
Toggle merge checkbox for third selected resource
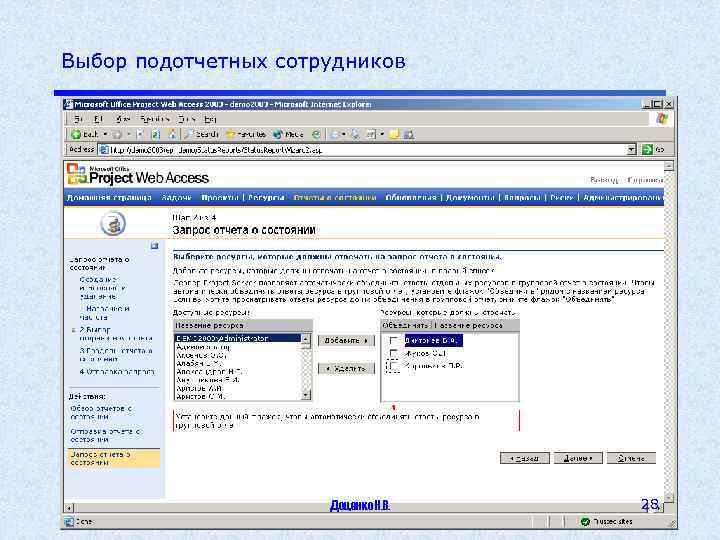tap(394, 366)
